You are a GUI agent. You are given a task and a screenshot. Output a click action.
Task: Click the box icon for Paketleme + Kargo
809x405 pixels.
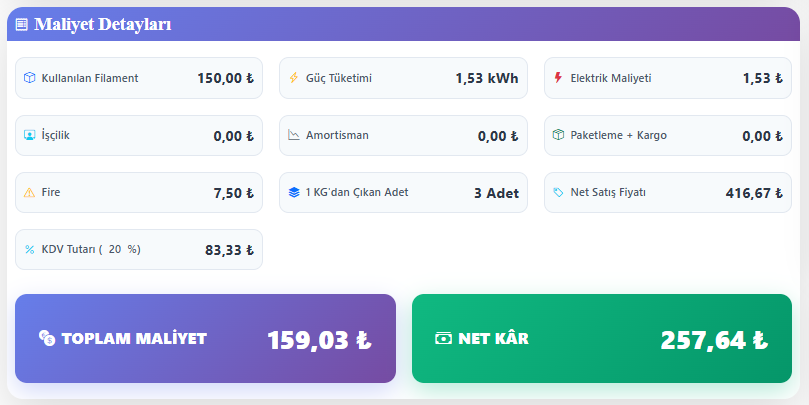tap(558, 135)
